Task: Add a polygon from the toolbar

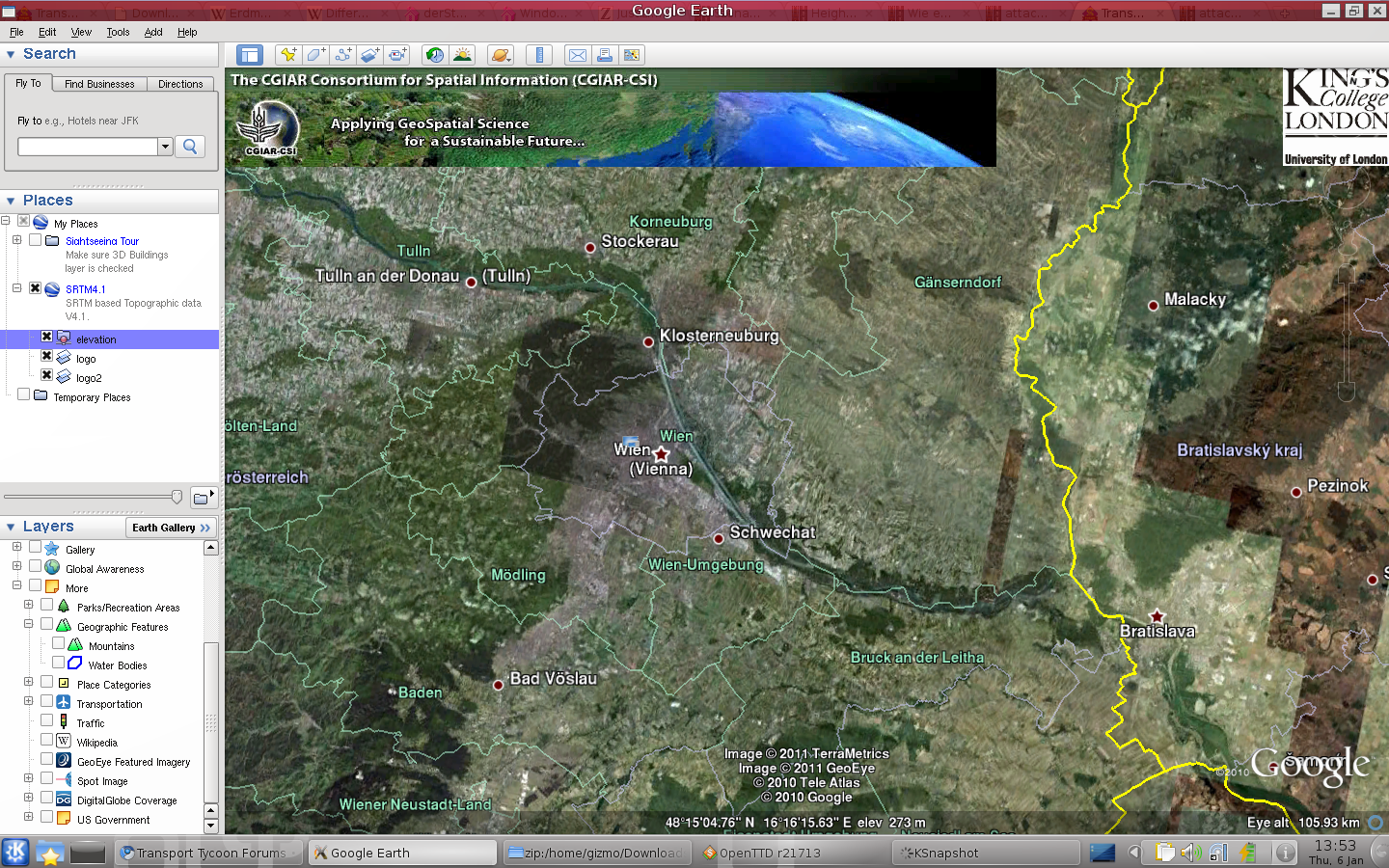Action: click(x=315, y=55)
